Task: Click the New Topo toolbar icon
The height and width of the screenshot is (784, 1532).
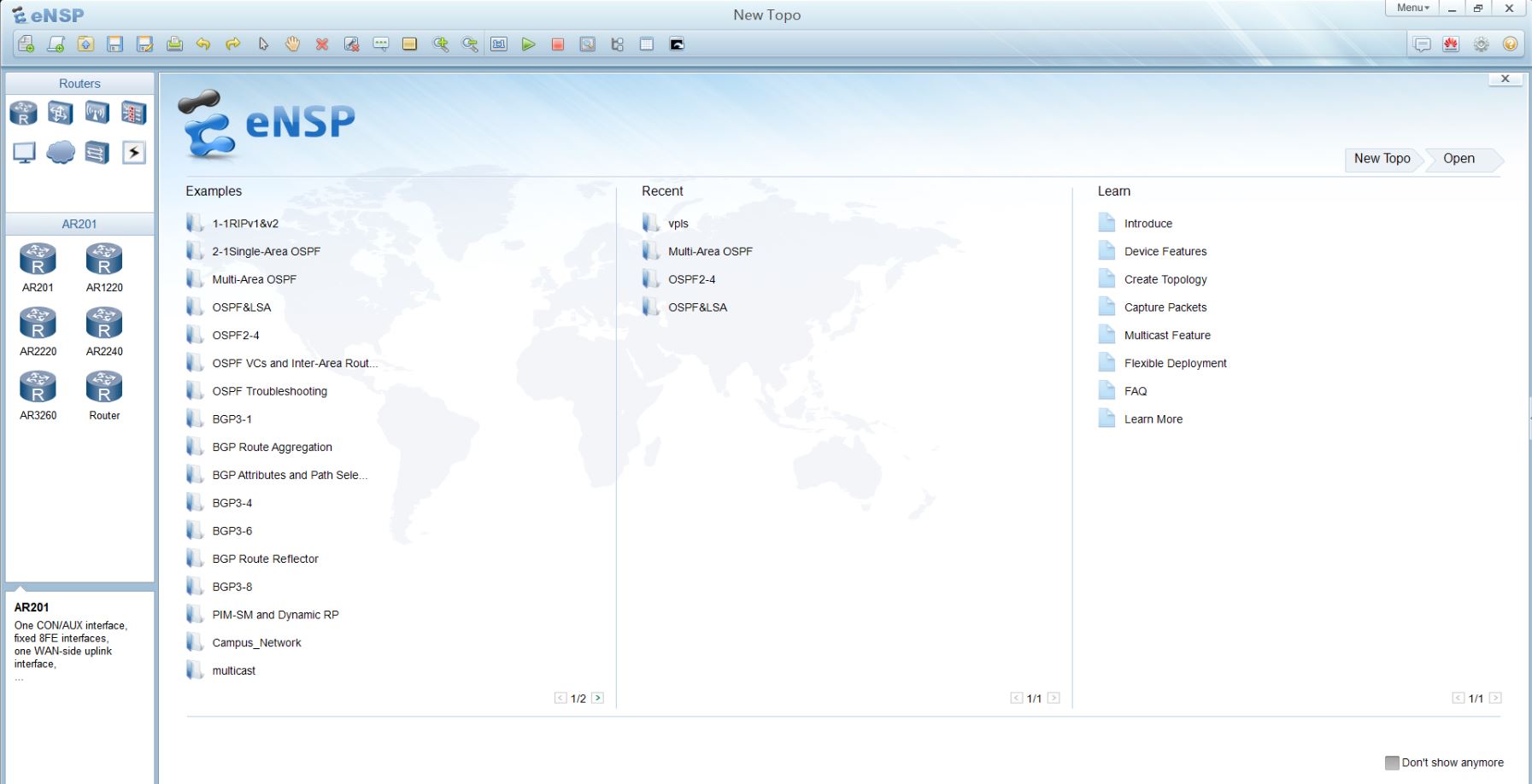Action: pyautogui.click(x=26, y=44)
